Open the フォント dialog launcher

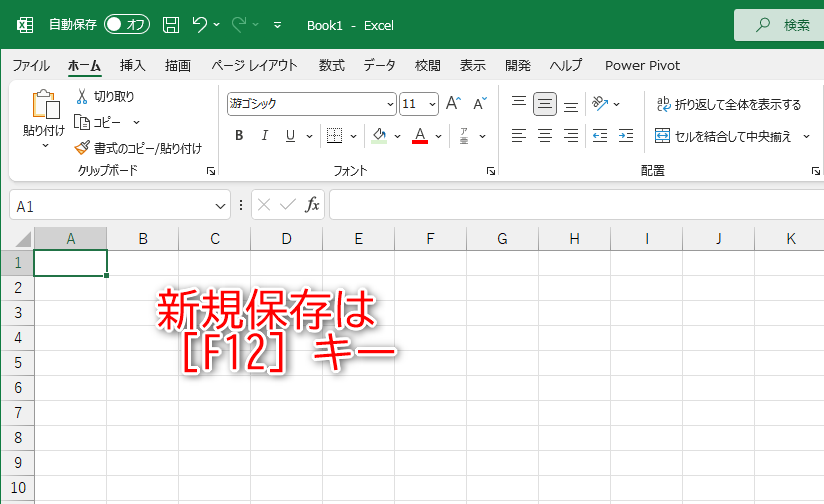[x=491, y=171]
